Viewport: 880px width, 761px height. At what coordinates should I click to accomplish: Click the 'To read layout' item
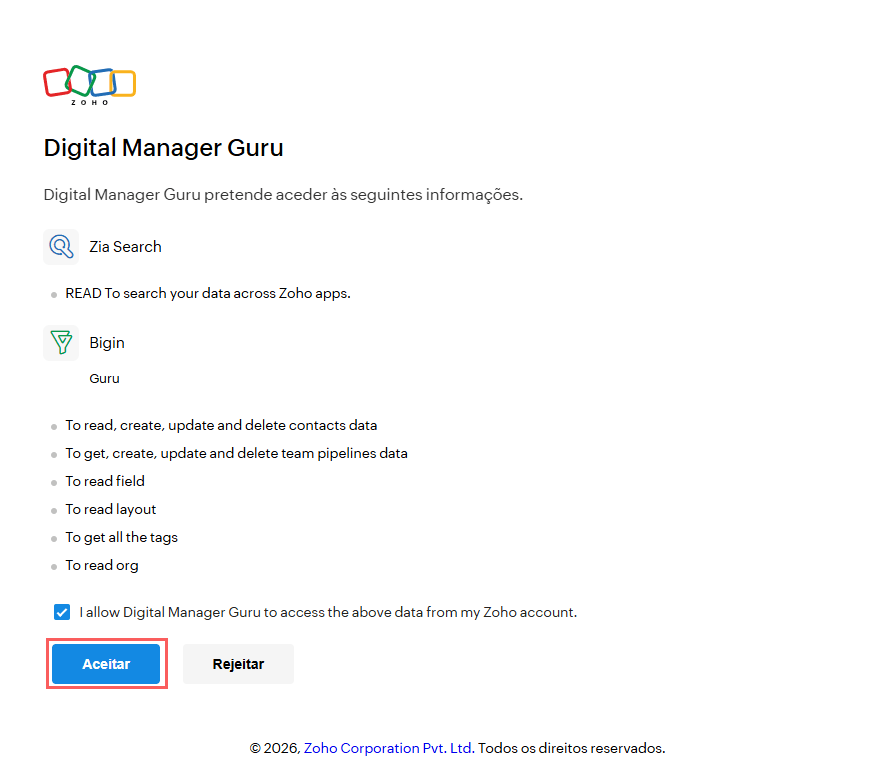[111, 510]
